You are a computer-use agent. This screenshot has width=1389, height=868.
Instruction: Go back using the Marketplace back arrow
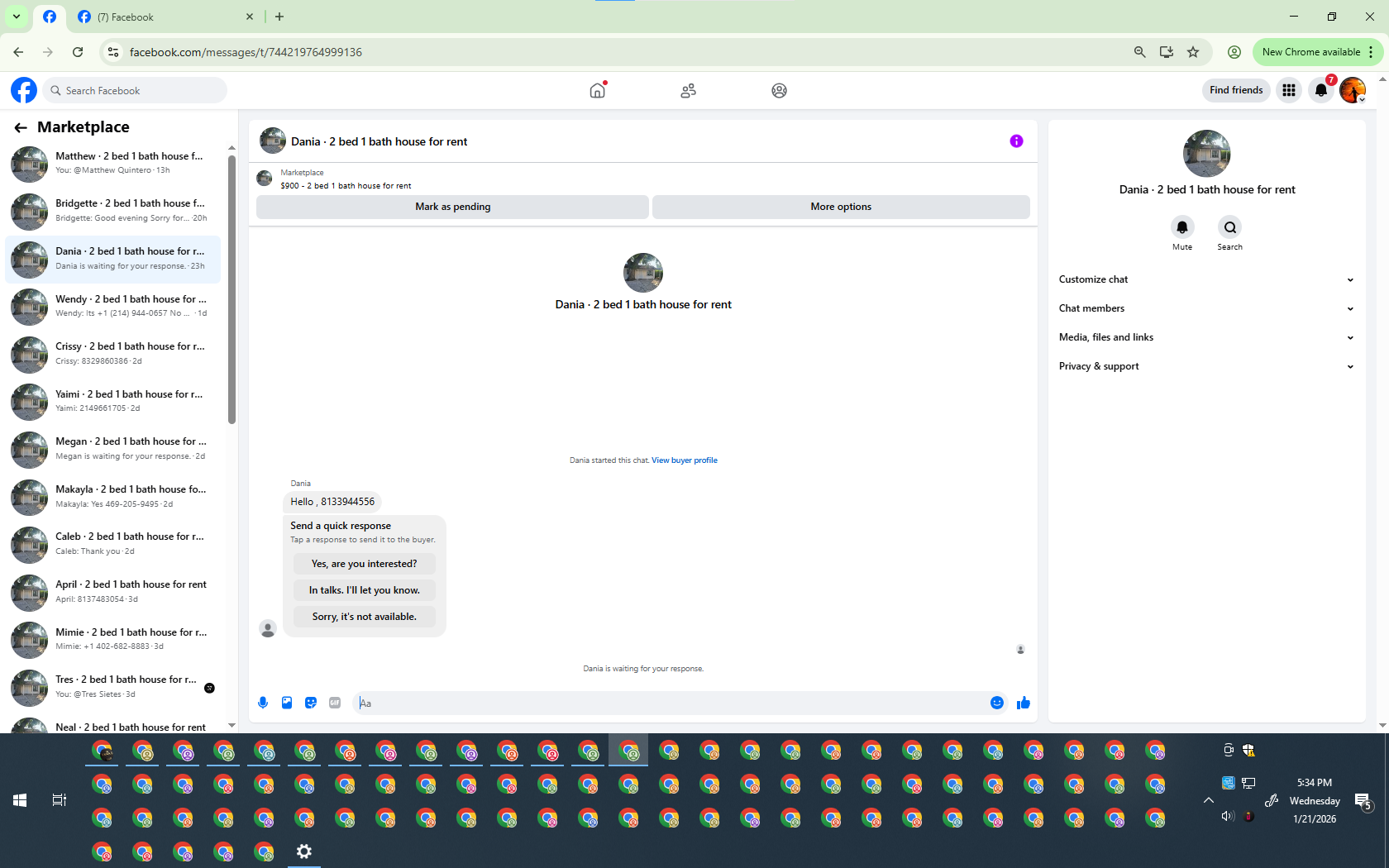point(21,127)
